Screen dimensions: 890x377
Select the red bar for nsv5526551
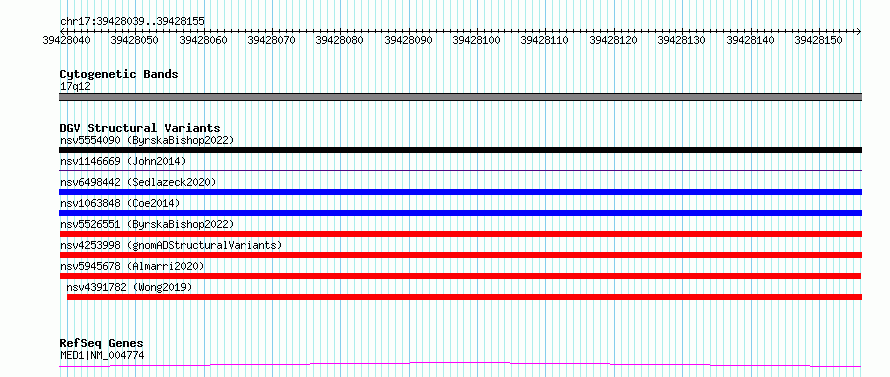[460, 234]
